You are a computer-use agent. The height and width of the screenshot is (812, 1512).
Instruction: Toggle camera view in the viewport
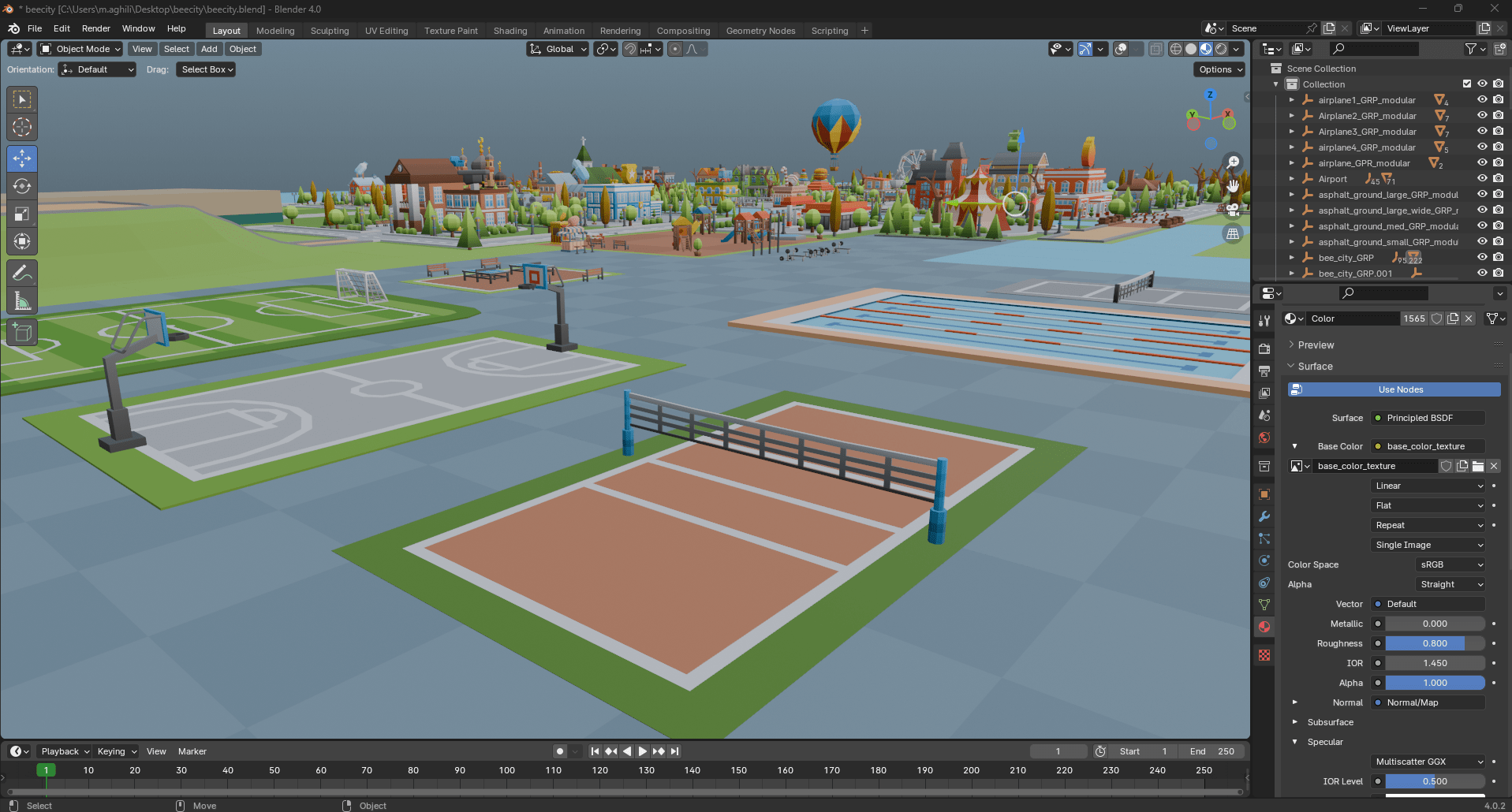(1232, 210)
